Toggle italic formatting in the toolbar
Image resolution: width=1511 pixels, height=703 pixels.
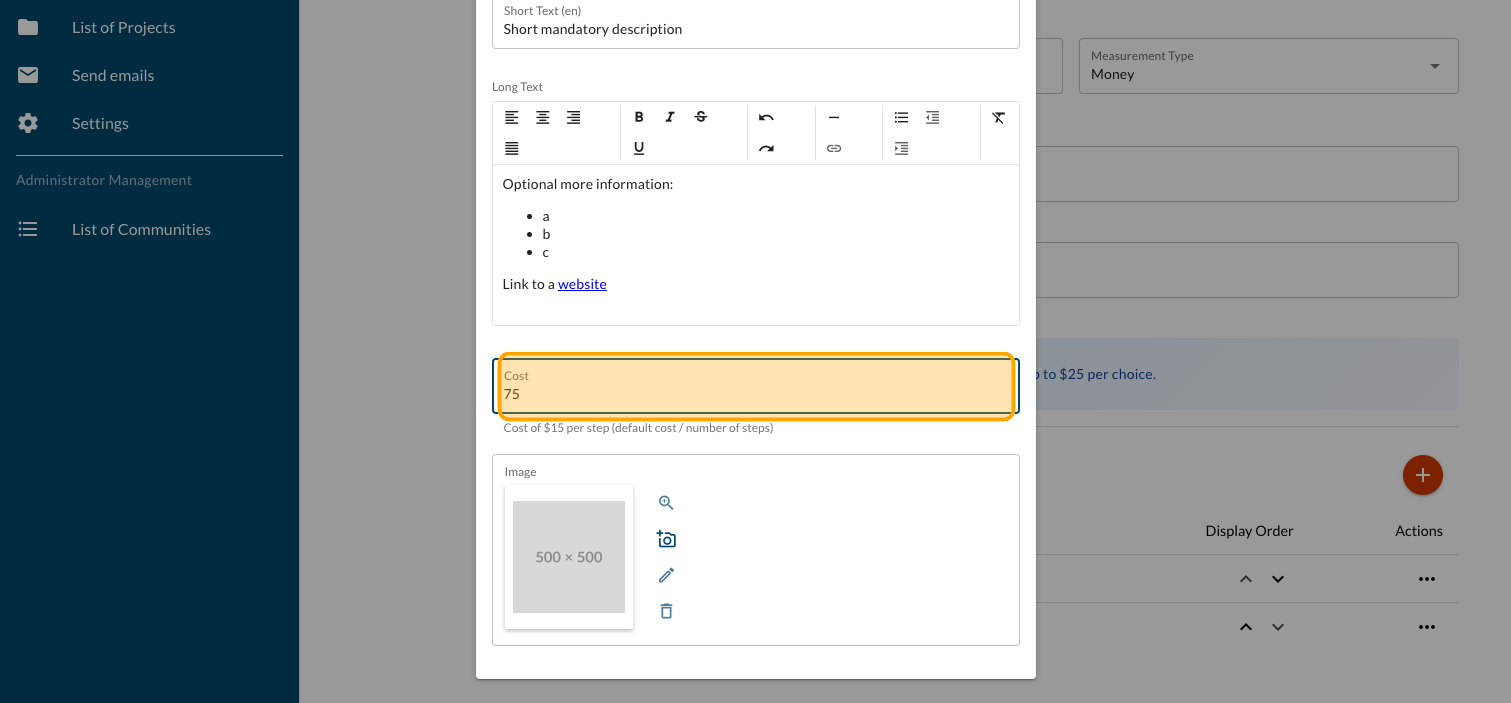(x=670, y=117)
